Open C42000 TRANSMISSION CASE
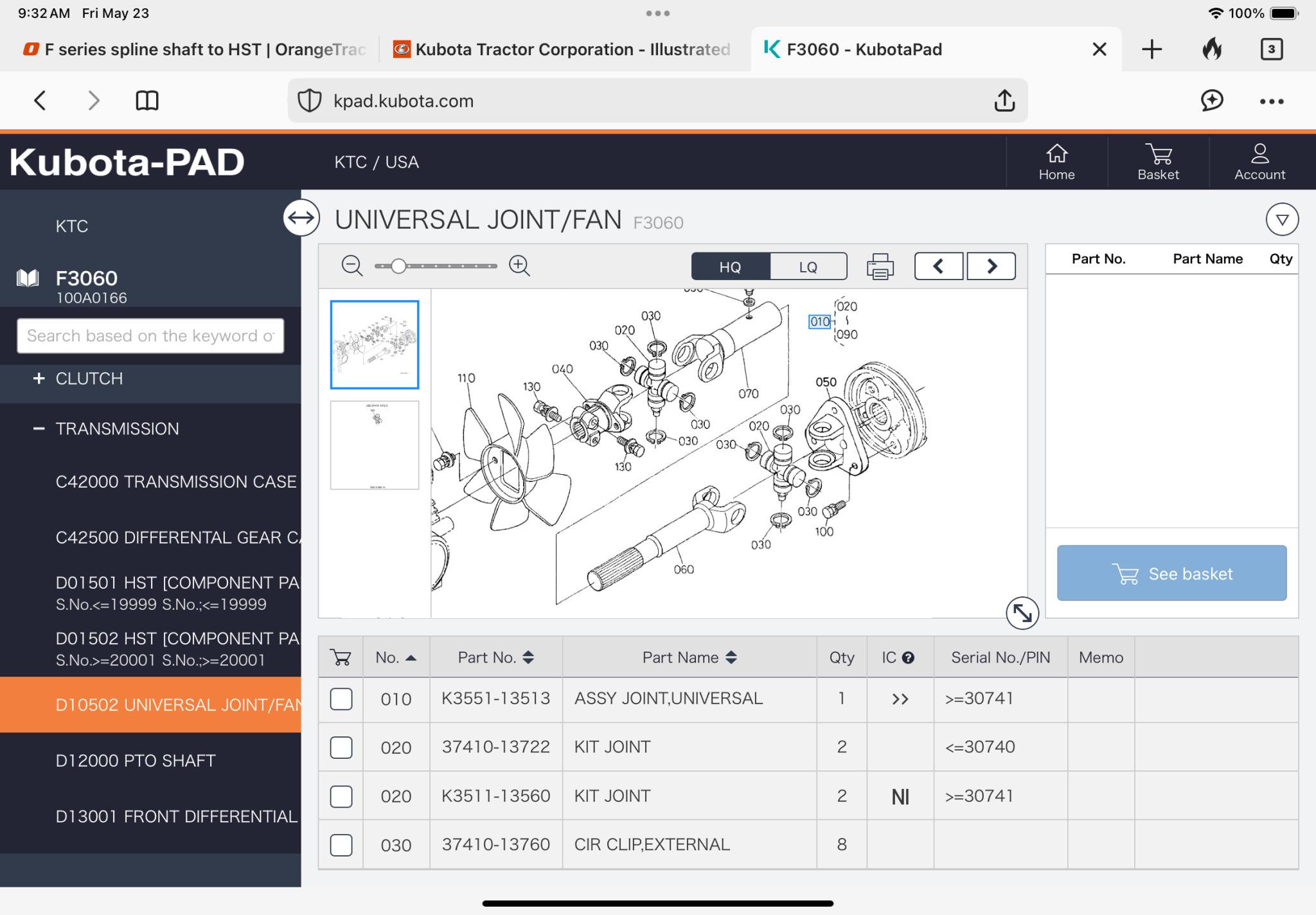The width and height of the screenshot is (1316, 915). (x=176, y=482)
